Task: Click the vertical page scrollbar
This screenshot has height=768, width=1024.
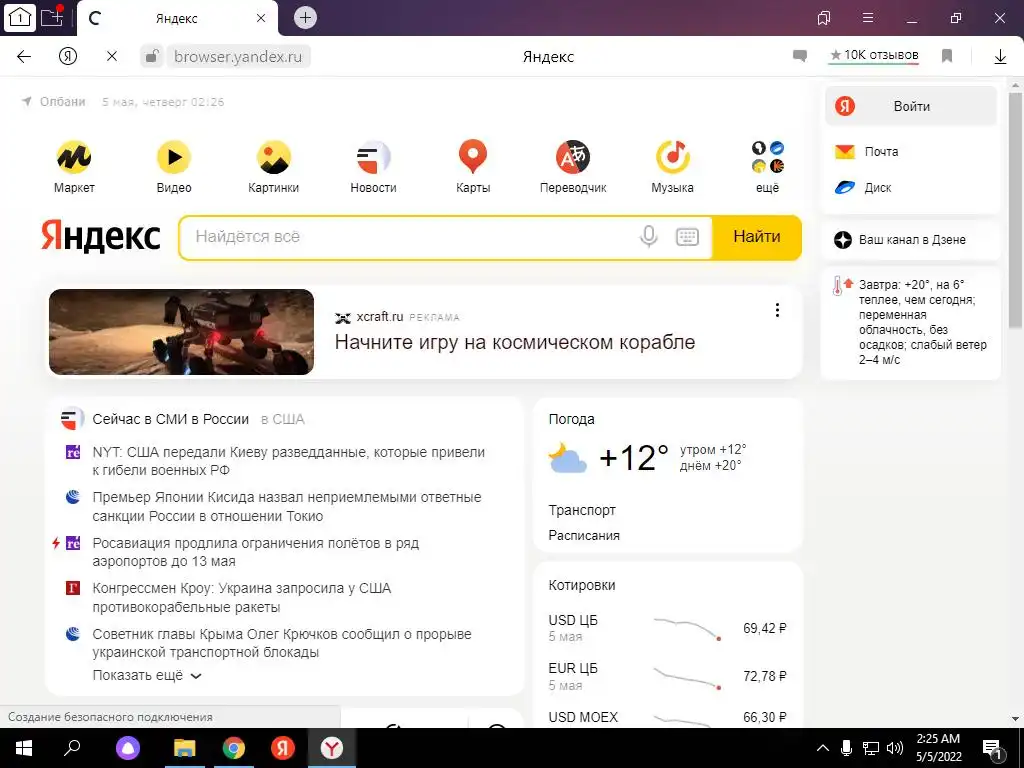Action: 1015,209
